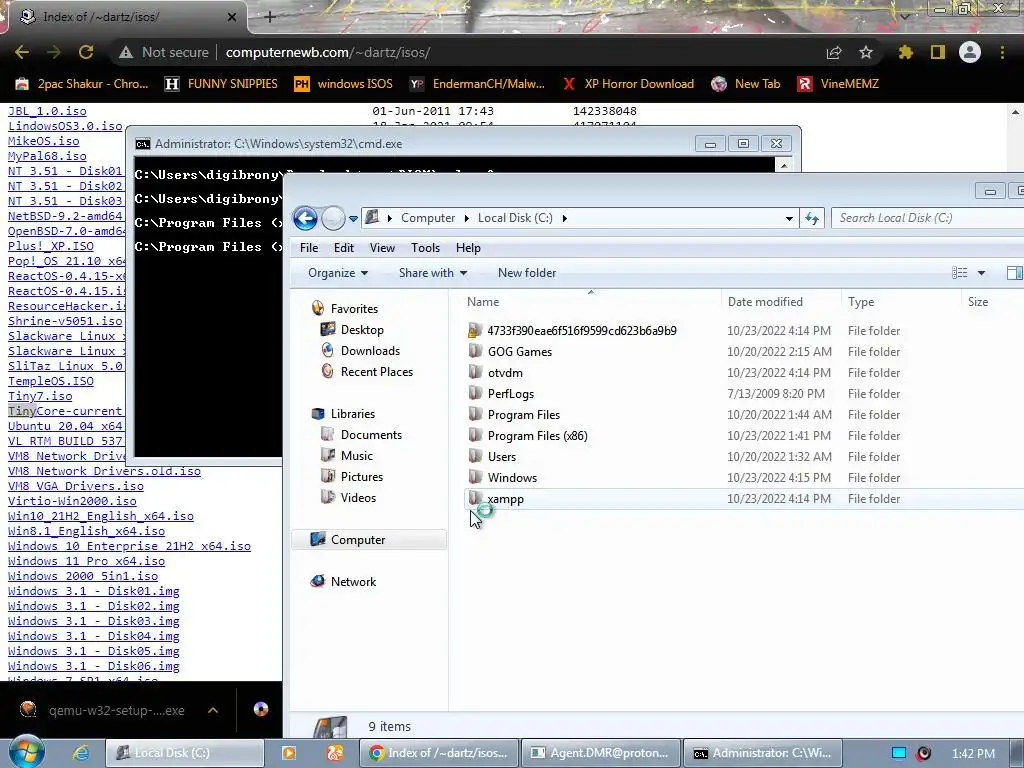Sort by the Name column header
The width and height of the screenshot is (1024, 768).
pyautogui.click(x=483, y=302)
